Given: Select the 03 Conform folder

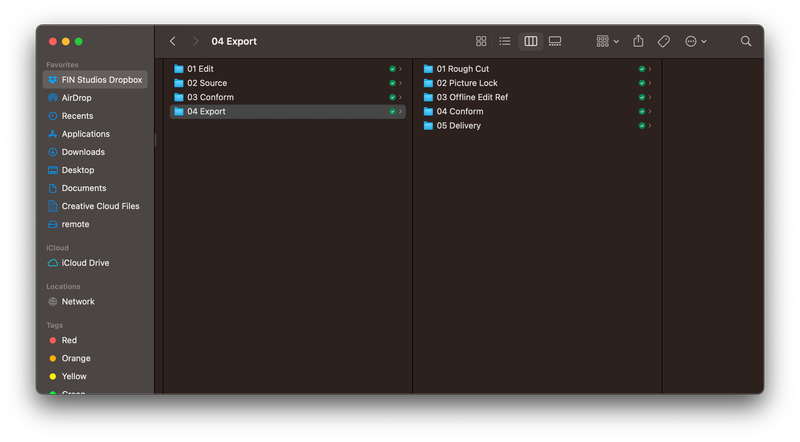Looking at the screenshot, I should [288, 97].
